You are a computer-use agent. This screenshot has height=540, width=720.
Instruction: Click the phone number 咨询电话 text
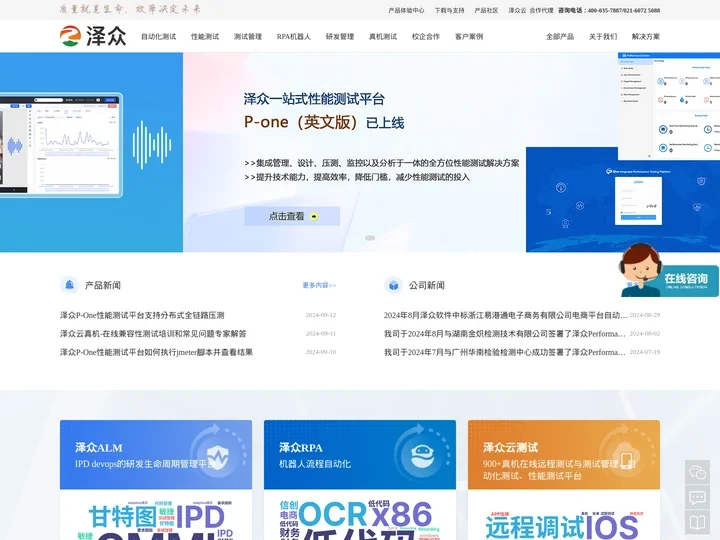609,10
